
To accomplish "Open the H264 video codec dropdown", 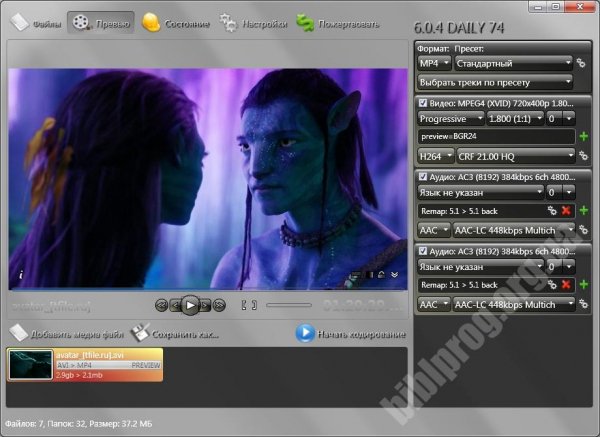I will [x=436, y=156].
